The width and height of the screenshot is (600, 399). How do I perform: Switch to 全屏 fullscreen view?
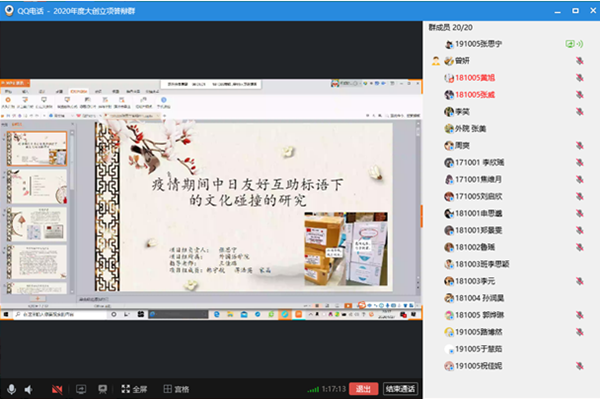[x=134, y=389]
